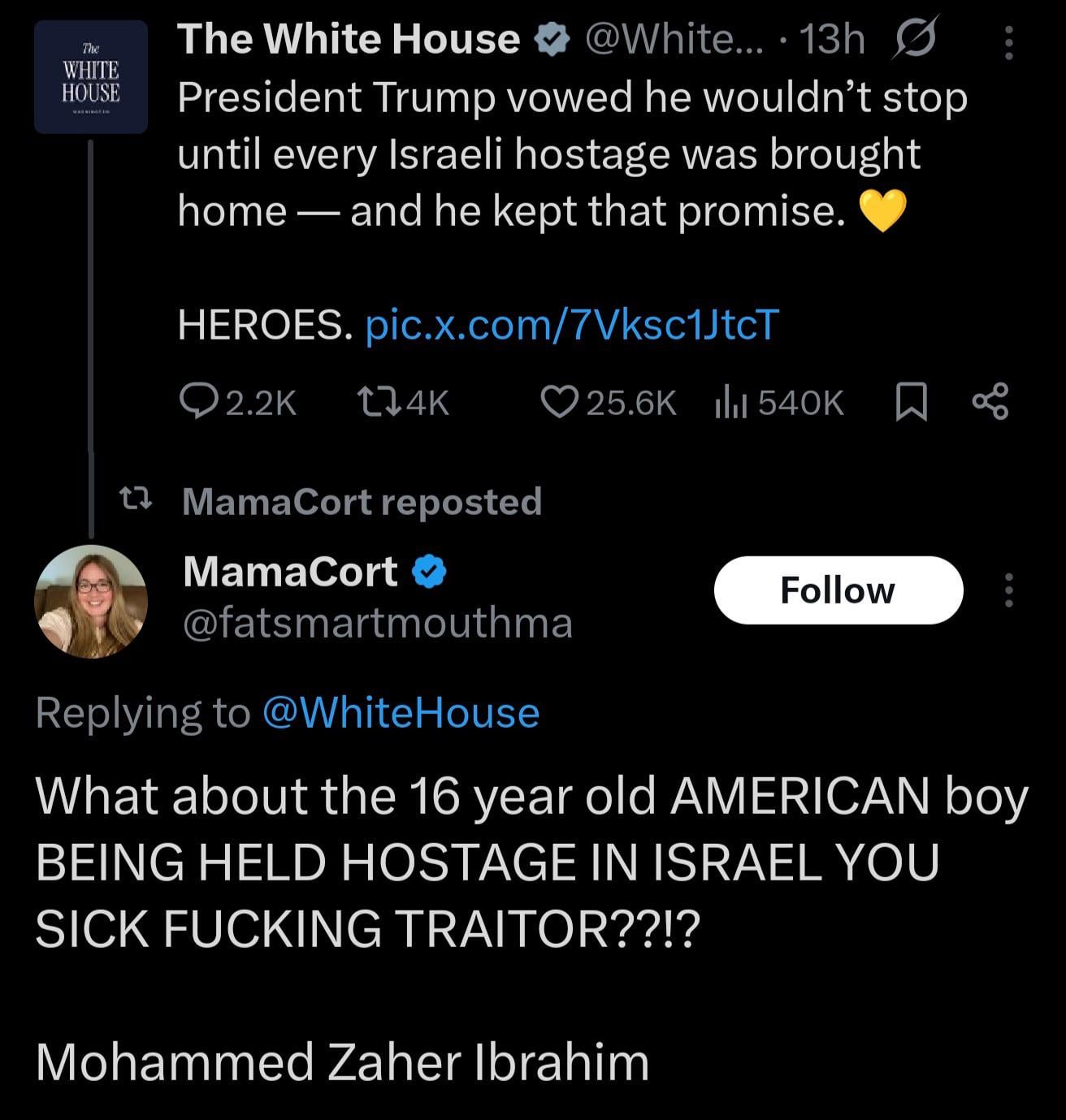View the 540K post analytics
The image size is (1066, 1120).
(780, 401)
